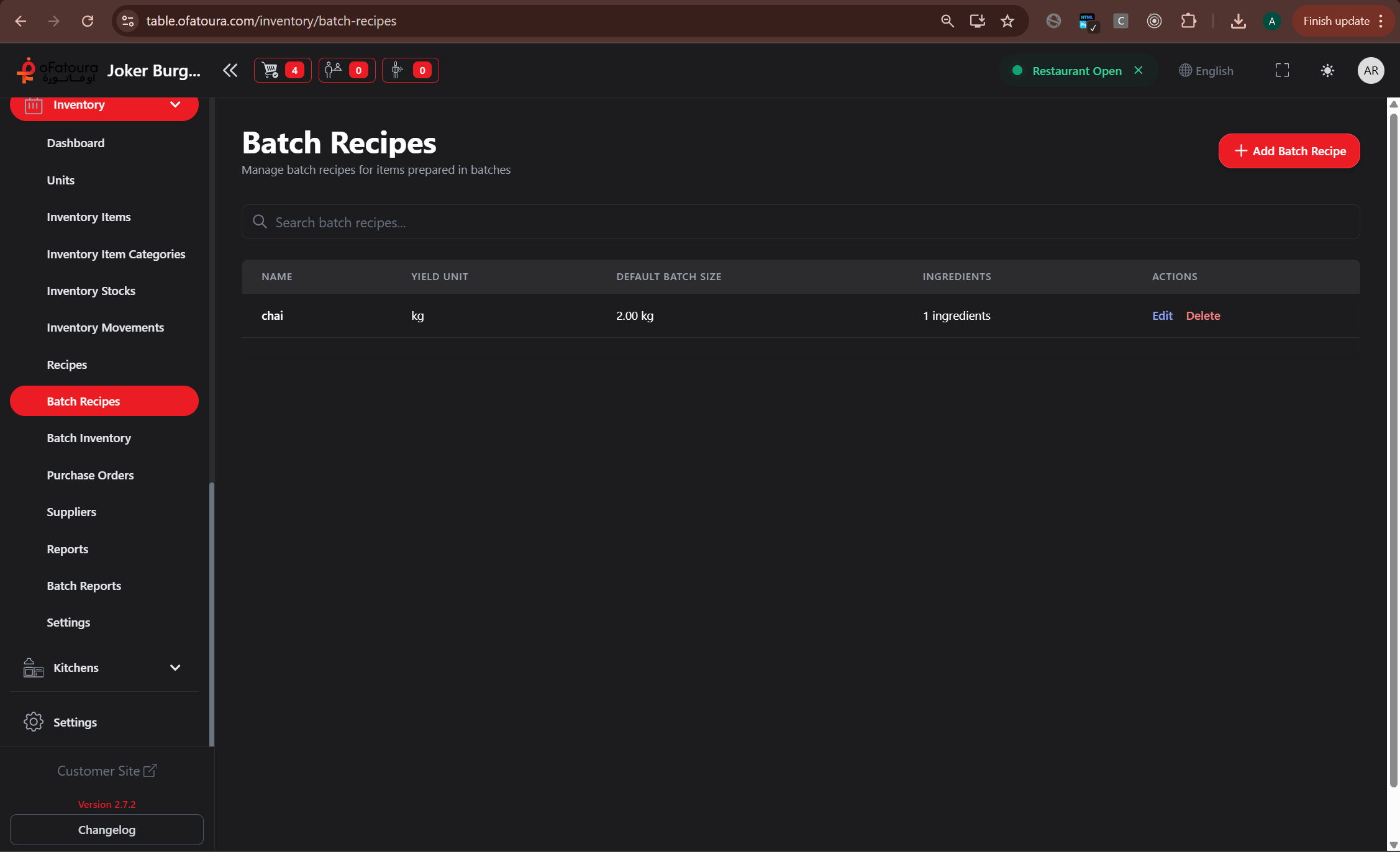Close the Restaurant Open status with the X
Viewport: 1400px width, 852px height.
[x=1139, y=70]
